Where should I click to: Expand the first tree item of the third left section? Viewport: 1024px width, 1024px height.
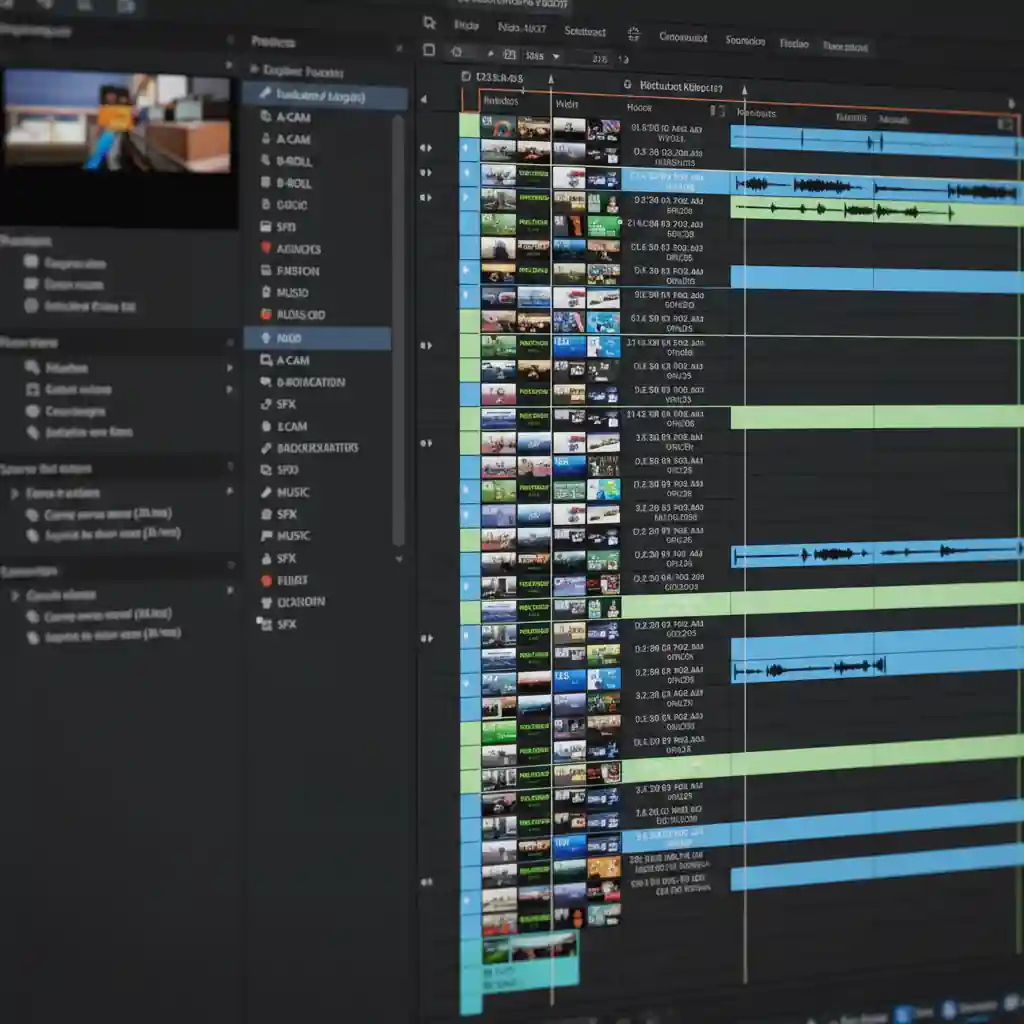pyautogui.click(x=14, y=493)
